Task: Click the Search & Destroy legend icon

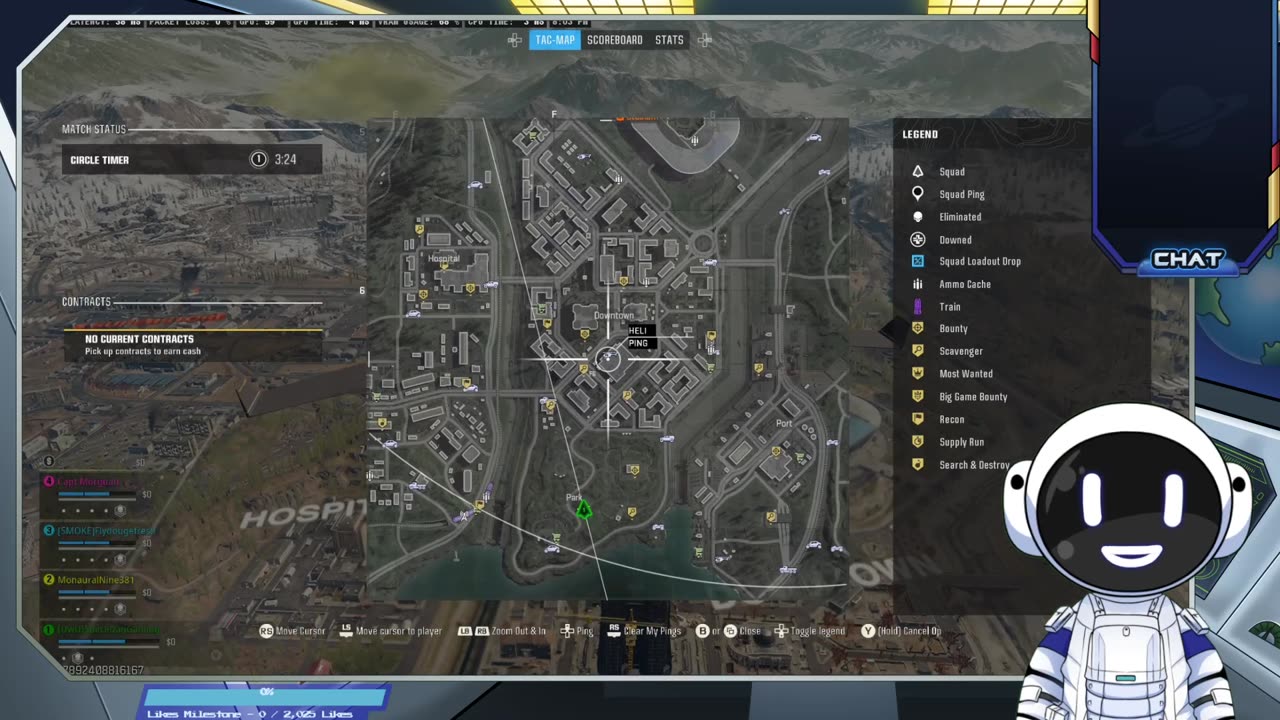Action: [x=917, y=465]
